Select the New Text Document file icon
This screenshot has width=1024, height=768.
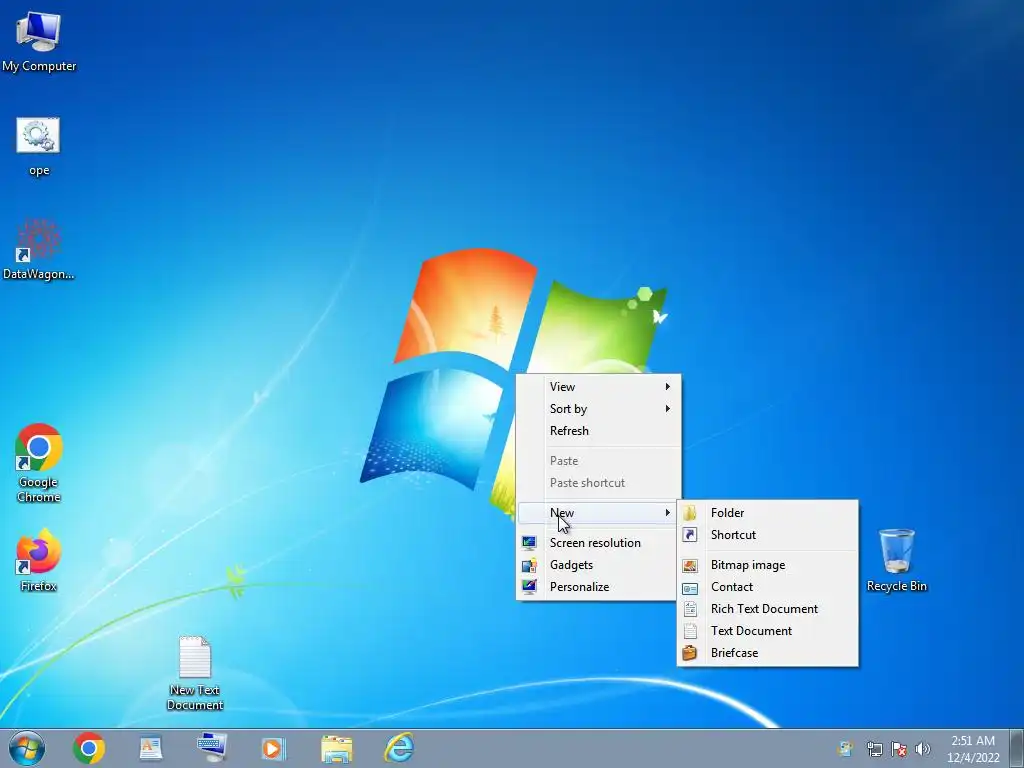coord(195,673)
